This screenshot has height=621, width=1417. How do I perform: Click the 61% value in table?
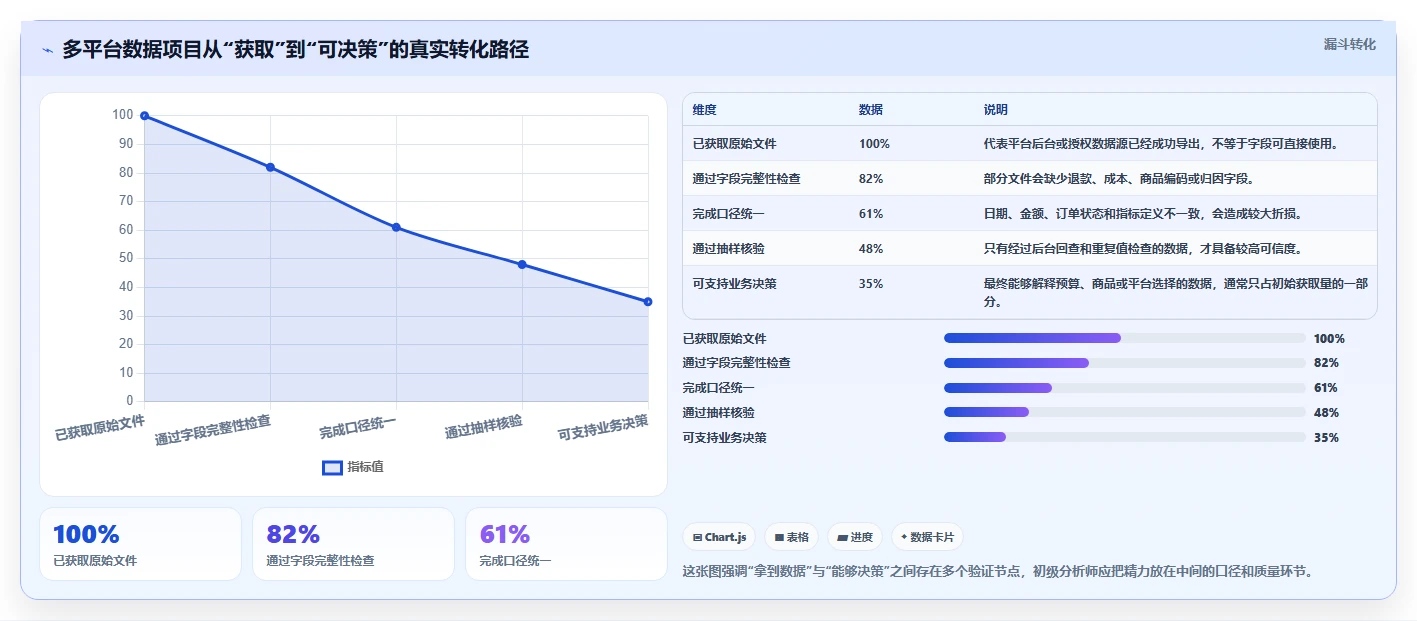[x=871, y=214]
